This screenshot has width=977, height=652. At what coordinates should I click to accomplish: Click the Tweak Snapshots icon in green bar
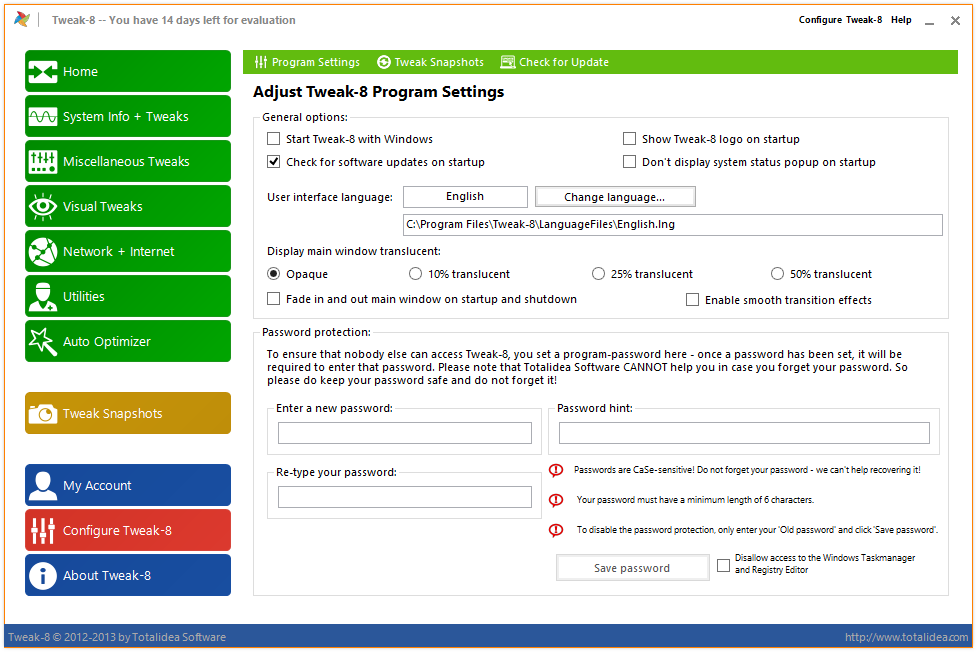(x=384, y=62)
